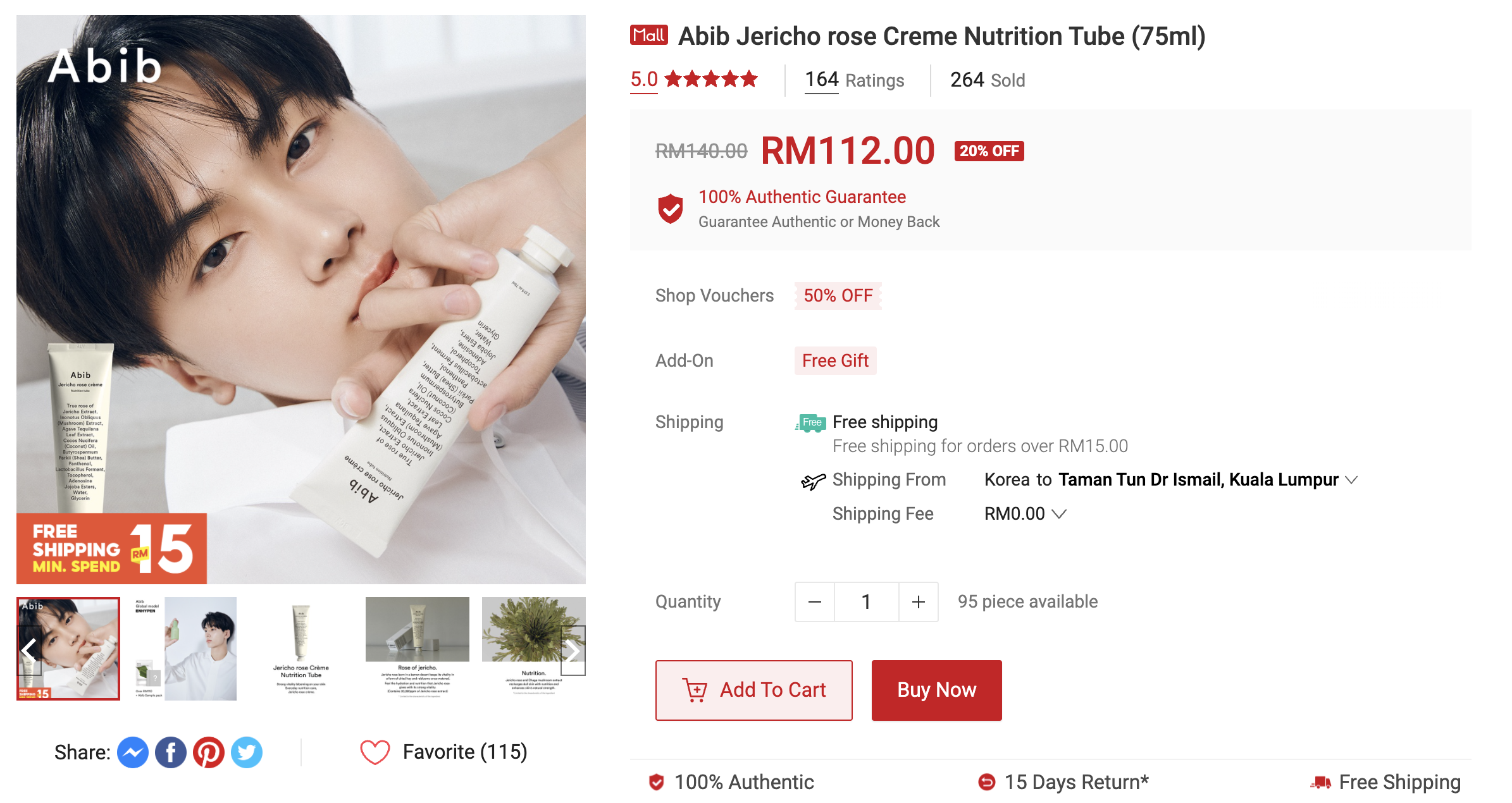The width and height of the screenshot is (1512, 803).
Task: View the 164 Ratings link
Action: 855,80
